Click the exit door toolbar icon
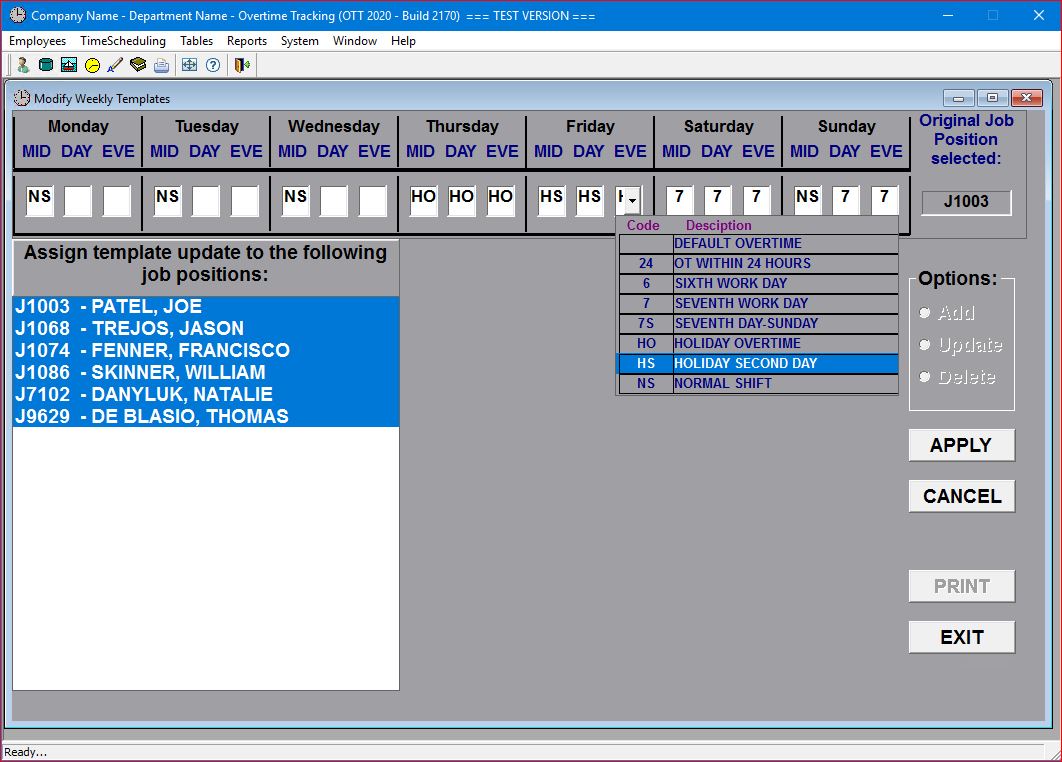 pyautogui.click(x=242, y=65)
